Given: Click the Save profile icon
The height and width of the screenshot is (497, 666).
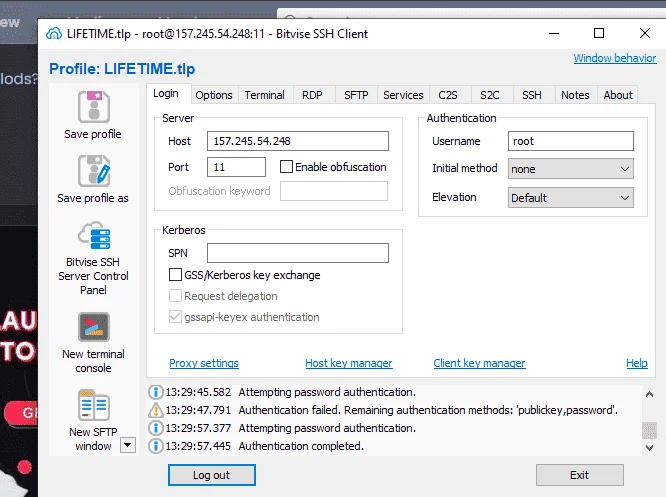Looking at the screenshot, I should (x=94, y=107).
